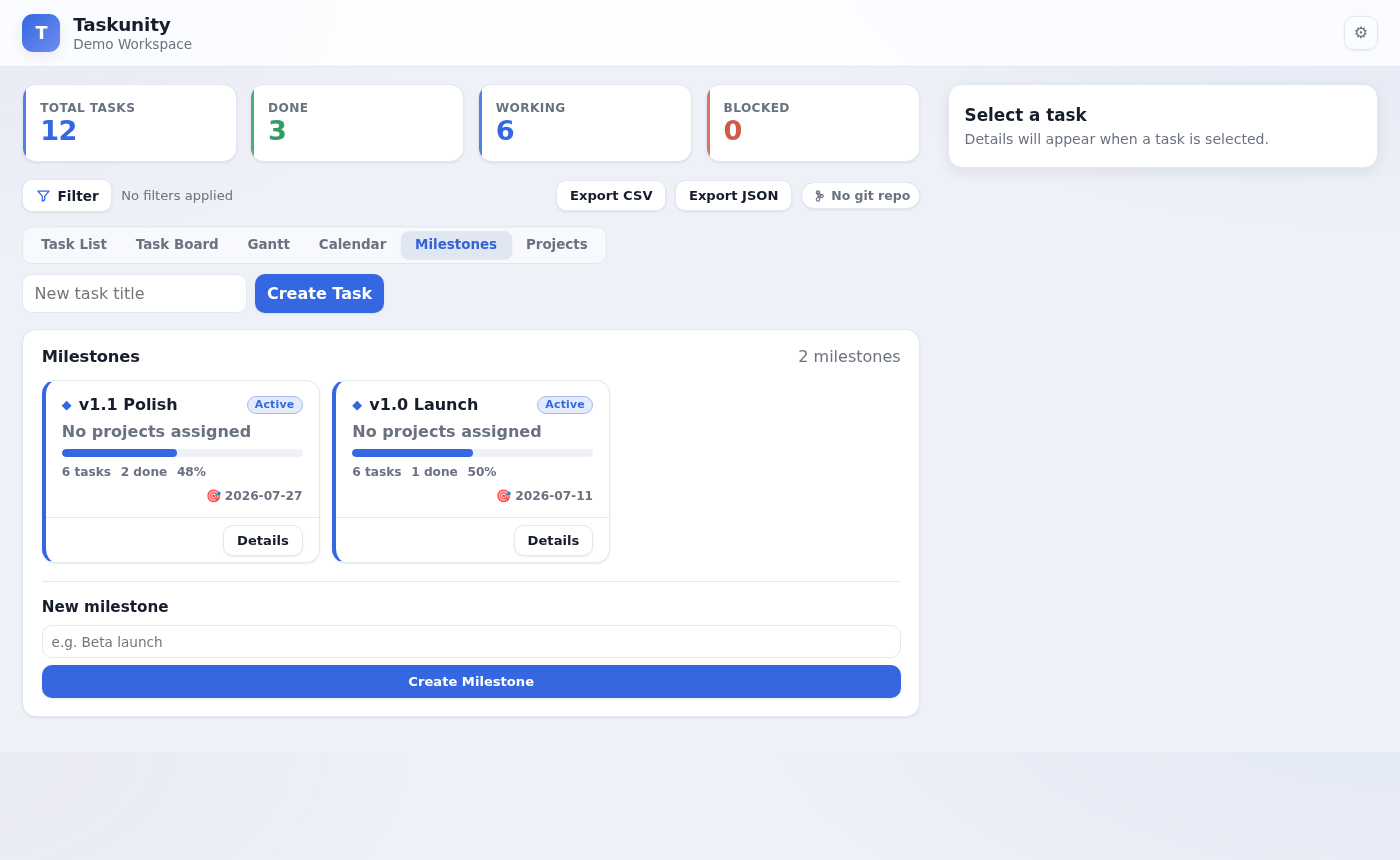Export tasks as CSV
Screen dimensions: 1400x860
point(611,196)
